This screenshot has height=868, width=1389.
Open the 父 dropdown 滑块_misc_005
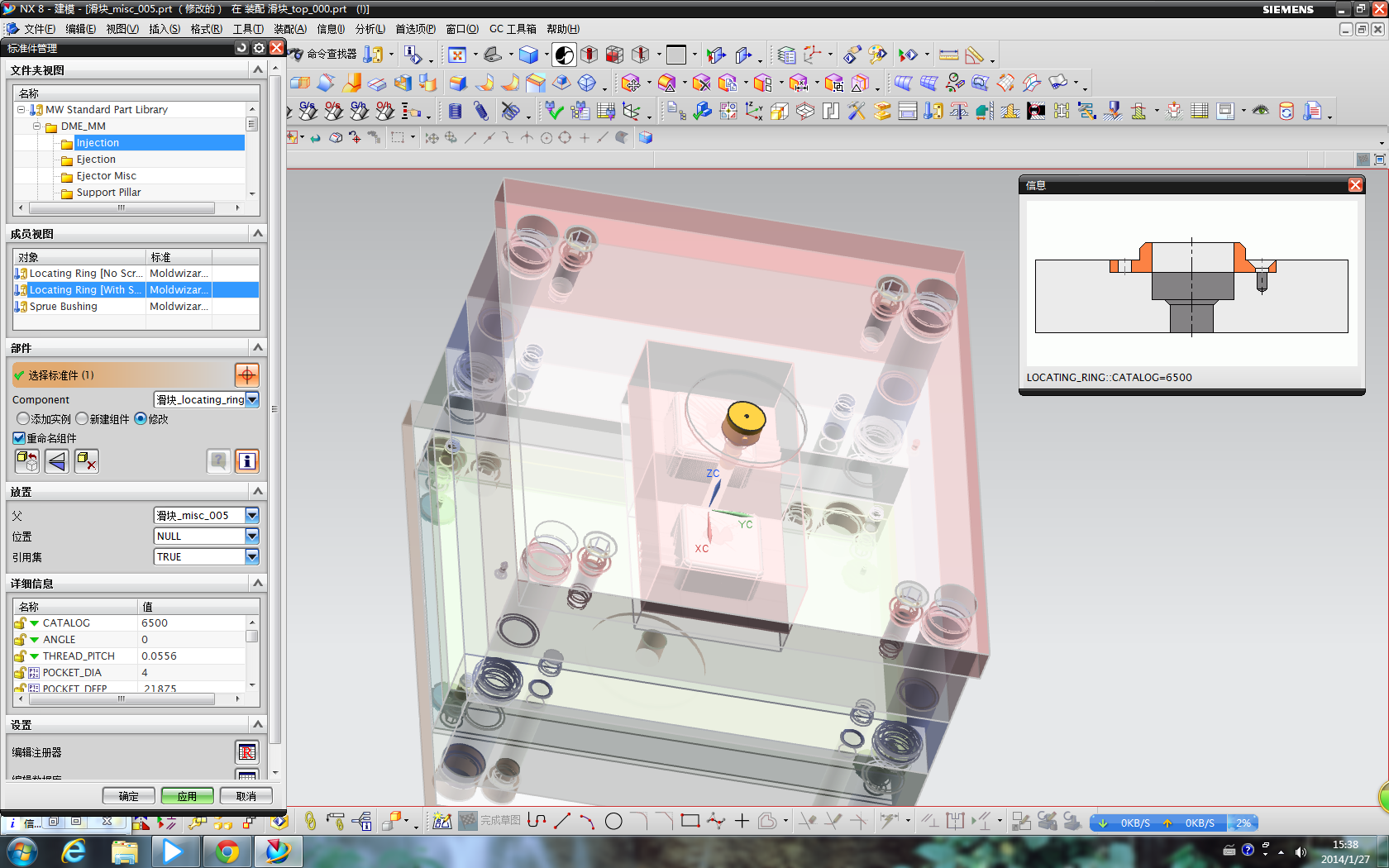point(252,516)
